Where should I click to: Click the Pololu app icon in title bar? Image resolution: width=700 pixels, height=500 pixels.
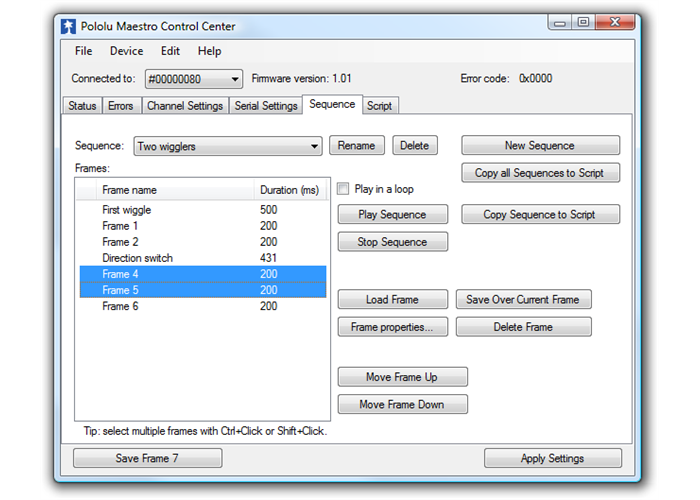click(67, 26)
